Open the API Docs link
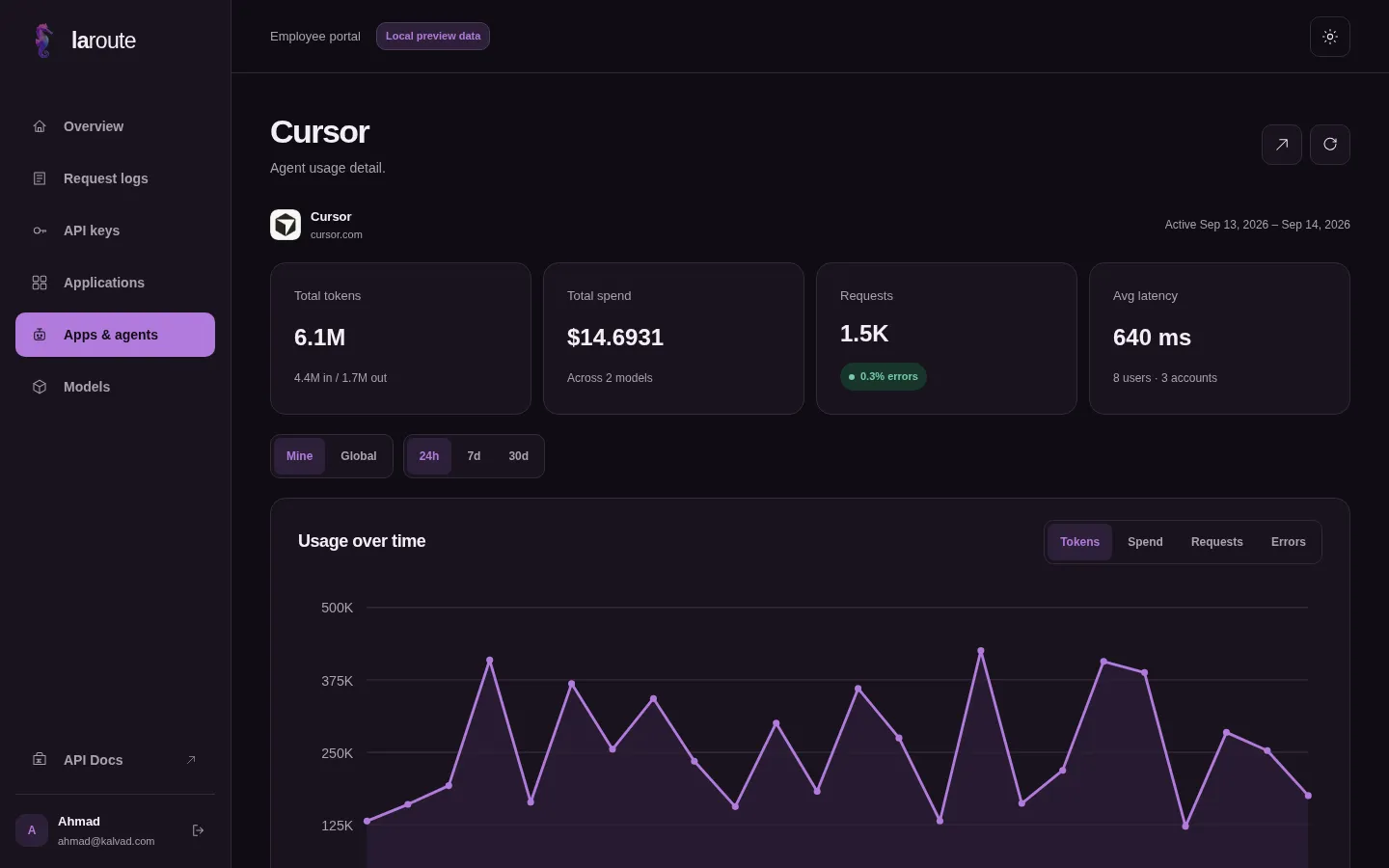This screenshot has width=1389, height=868. click(115, 760)
